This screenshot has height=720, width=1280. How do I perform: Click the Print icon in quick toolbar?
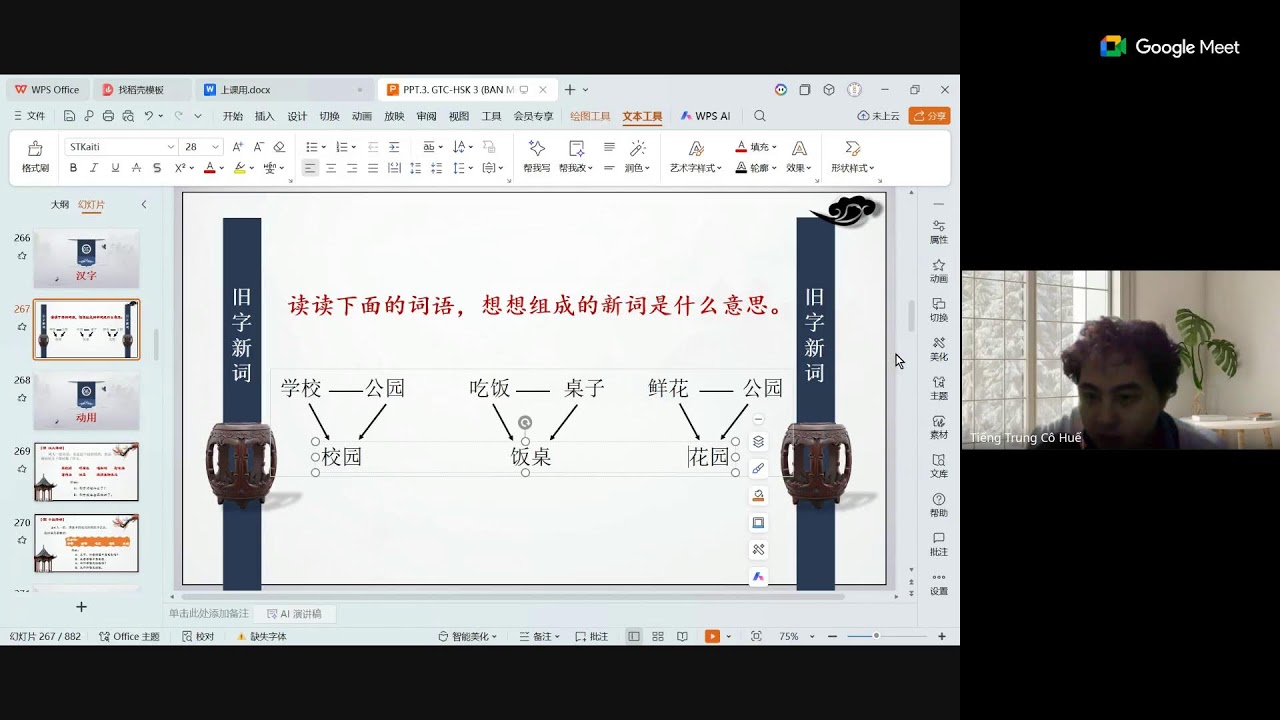click(x=108, y=116)
